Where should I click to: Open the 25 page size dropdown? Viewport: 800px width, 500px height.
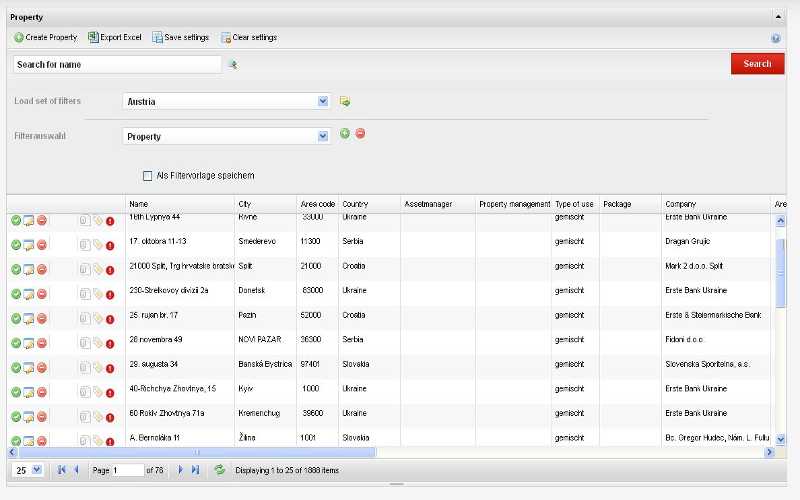[x=37, y=469]
